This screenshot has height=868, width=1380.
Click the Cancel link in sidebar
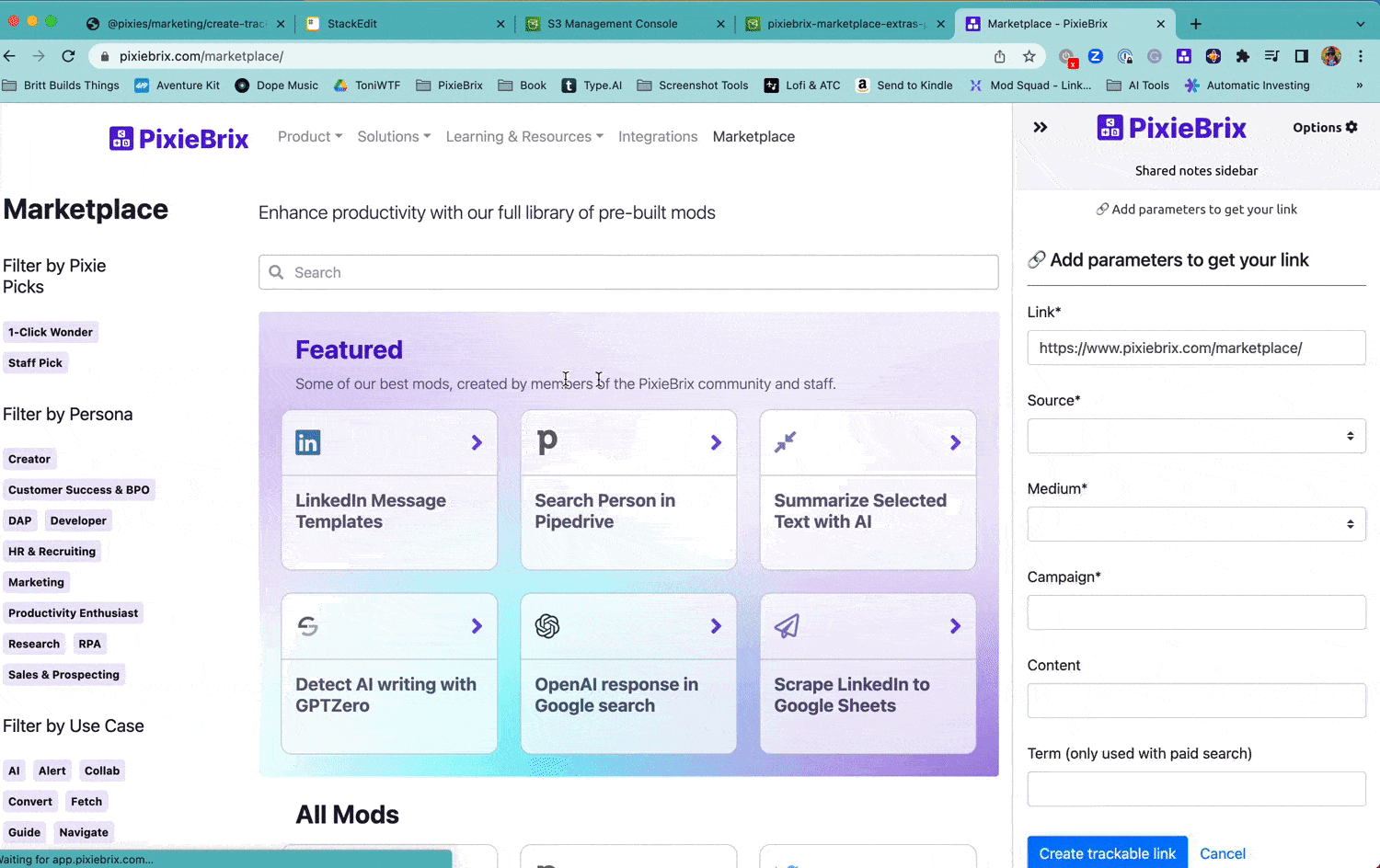coord(1222,853)
